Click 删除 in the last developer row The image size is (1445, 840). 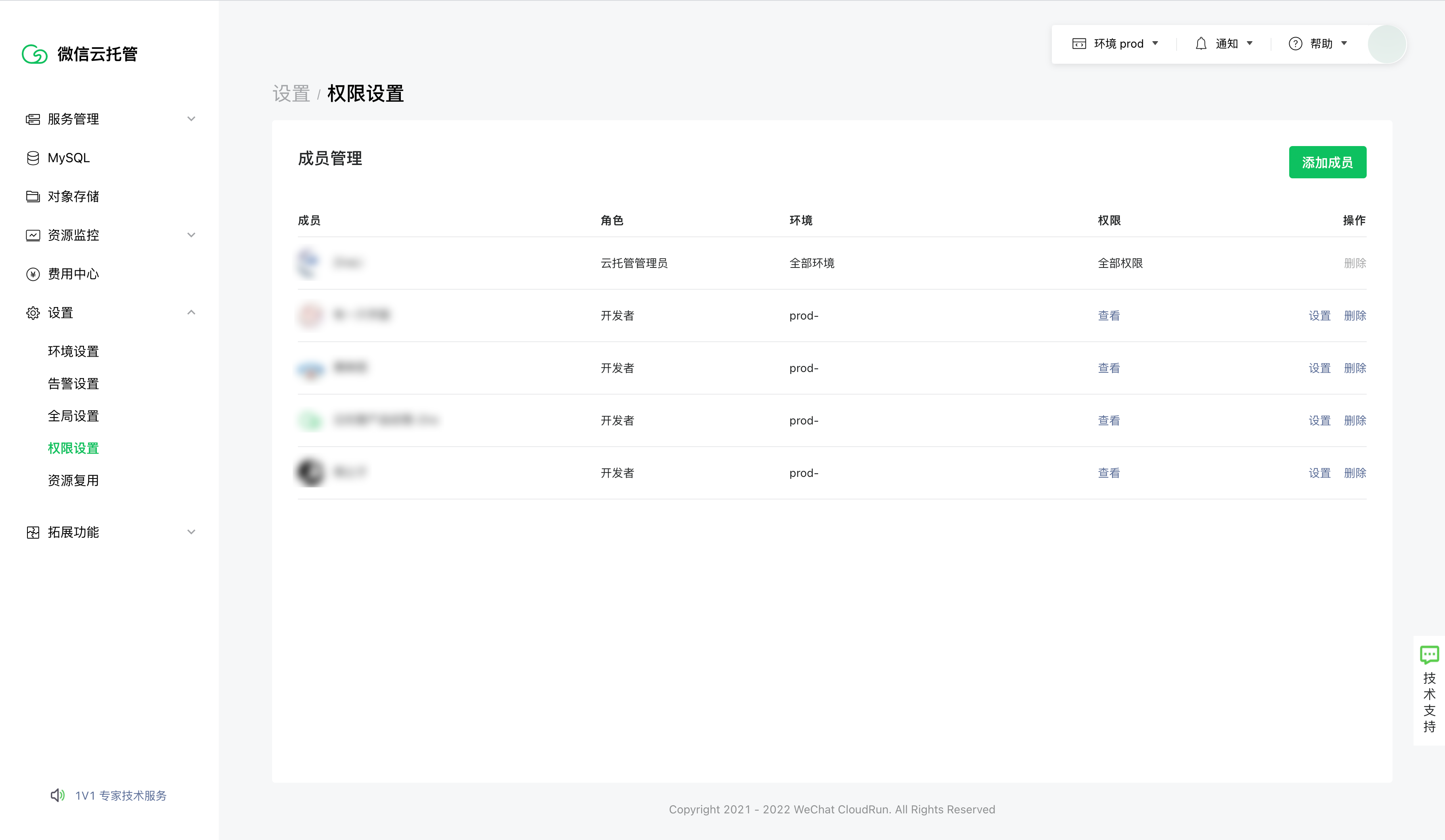tap(1355, 473)
